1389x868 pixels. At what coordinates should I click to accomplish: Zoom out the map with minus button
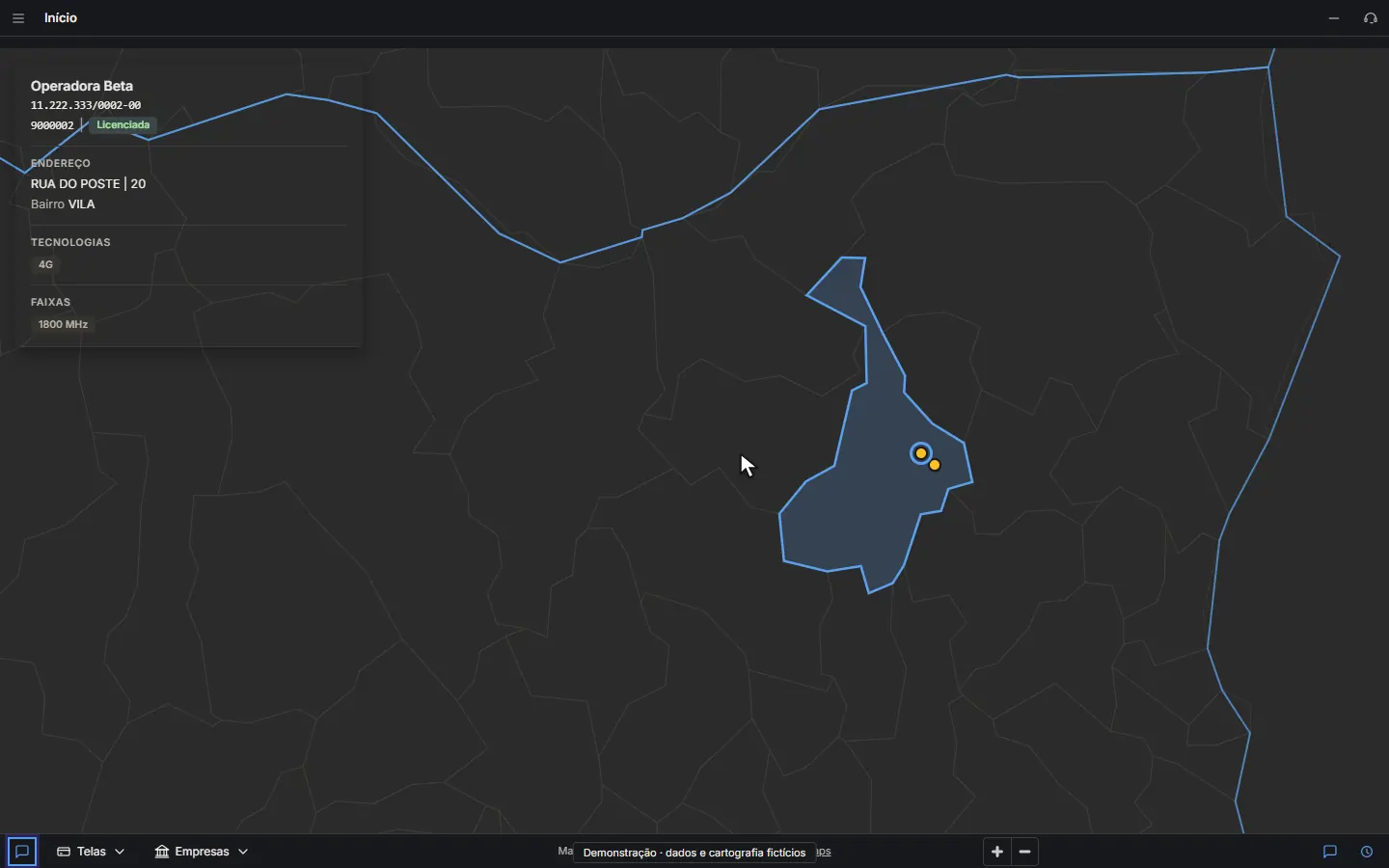point(1025,852)
